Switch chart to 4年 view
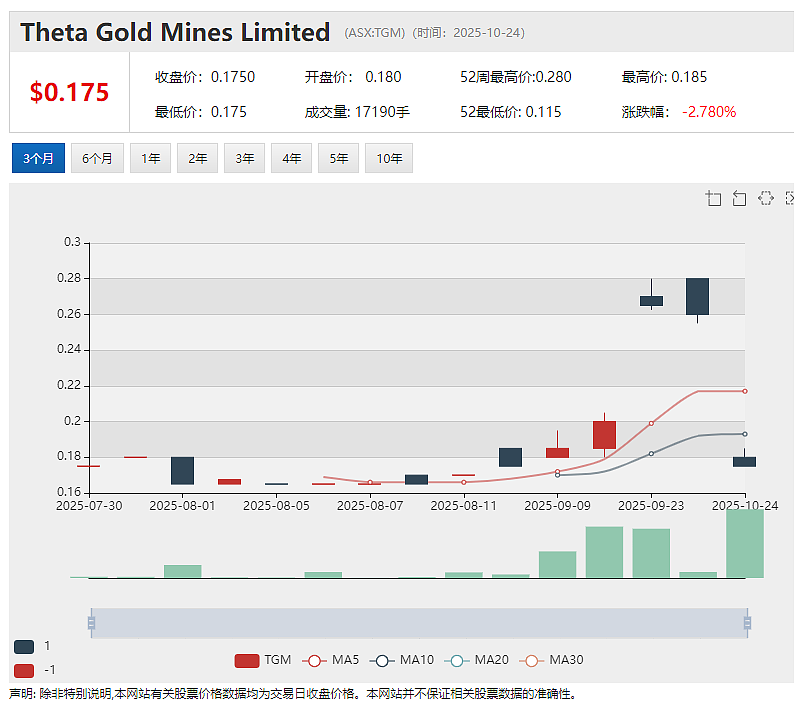 tap(291, 158)
